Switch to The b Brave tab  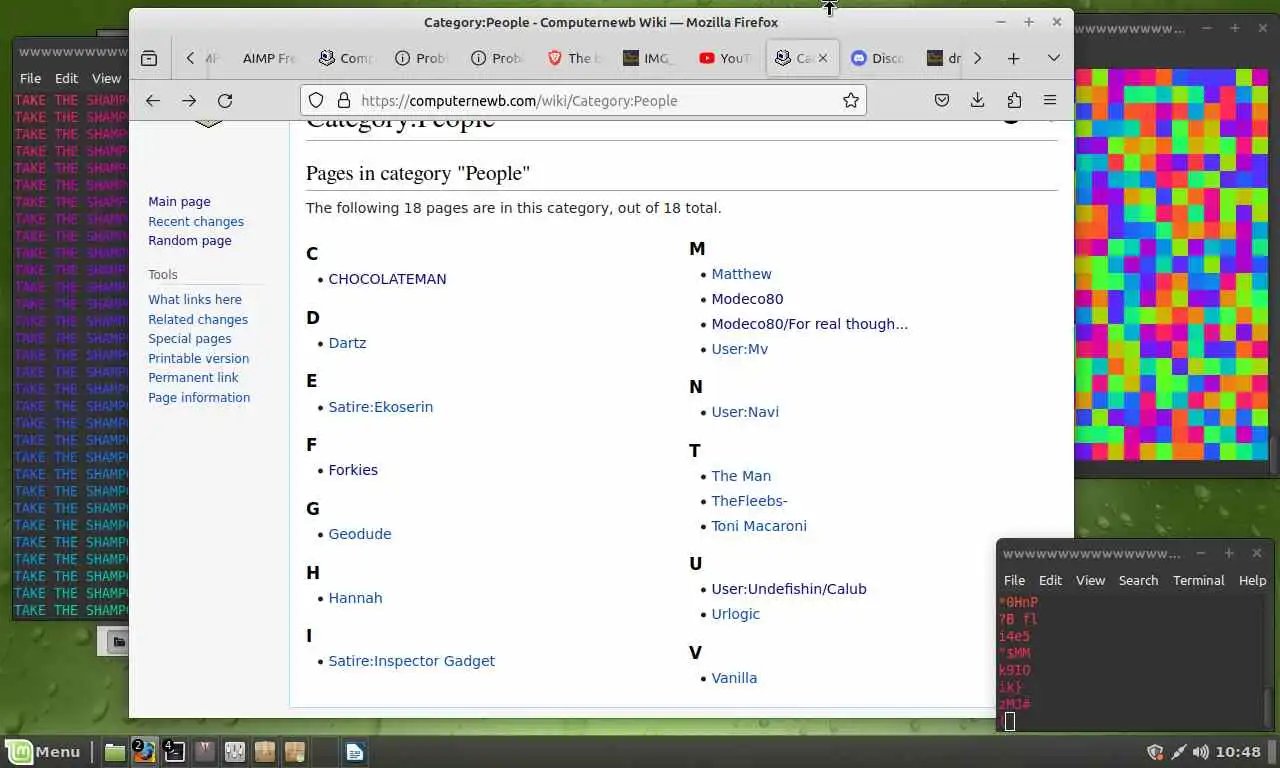point(574,58)
